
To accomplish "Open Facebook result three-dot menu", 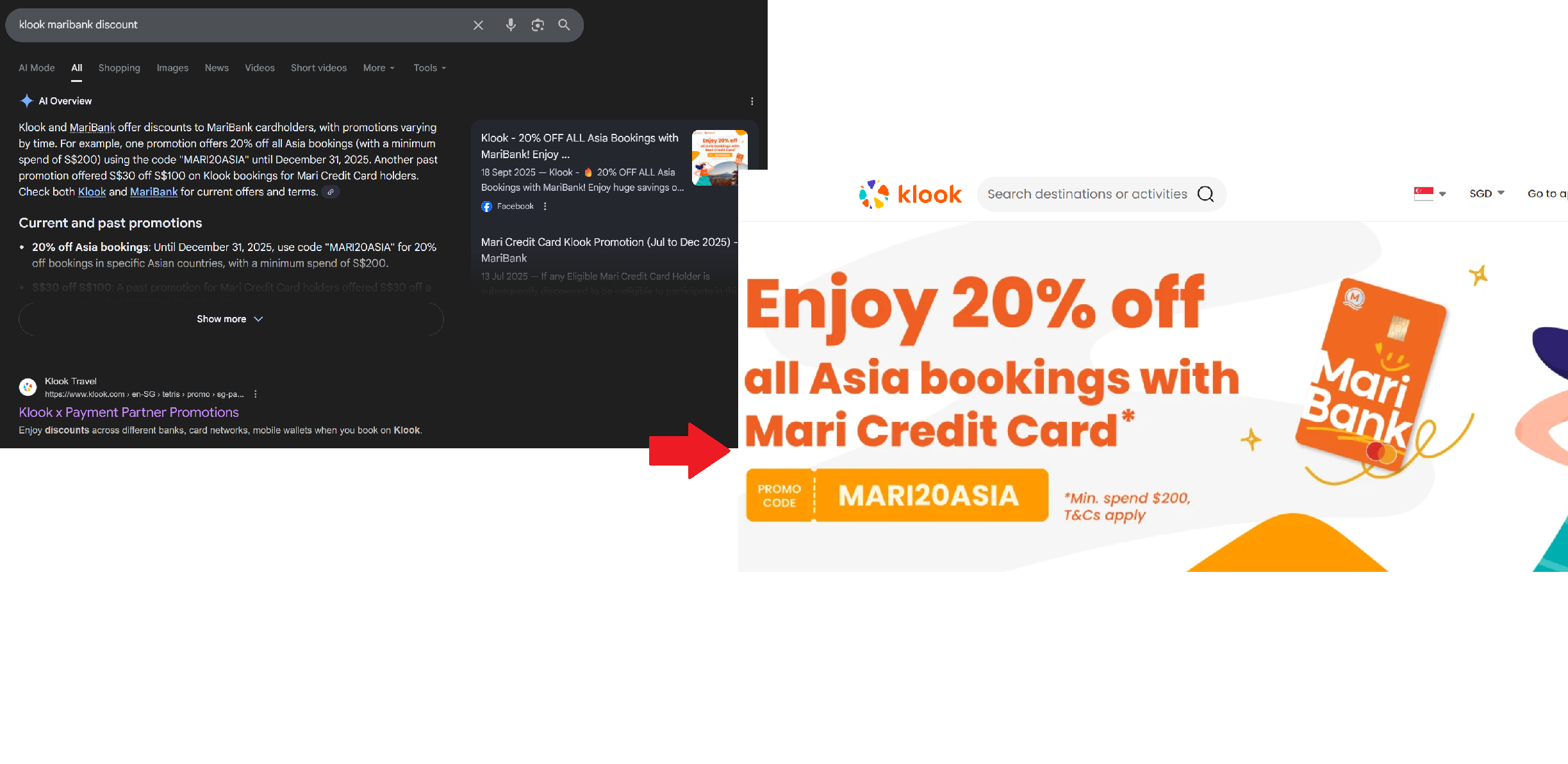I will (545, 206).
